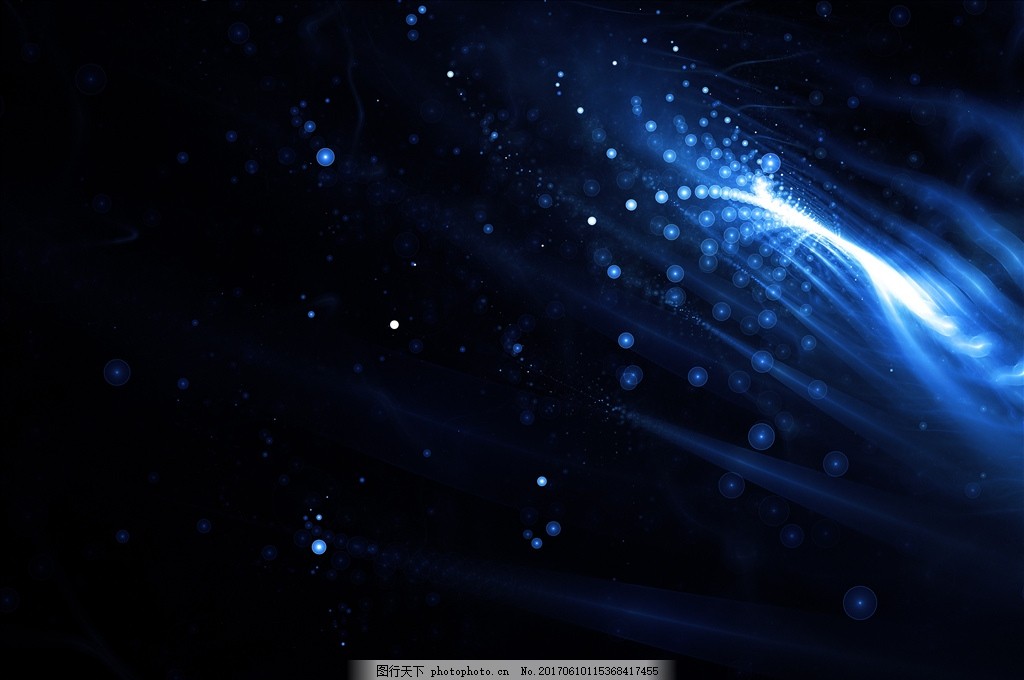Click the bright orb at top of light streak
This screenshot has height=680, width=1024.
click(x=770, y=163)
